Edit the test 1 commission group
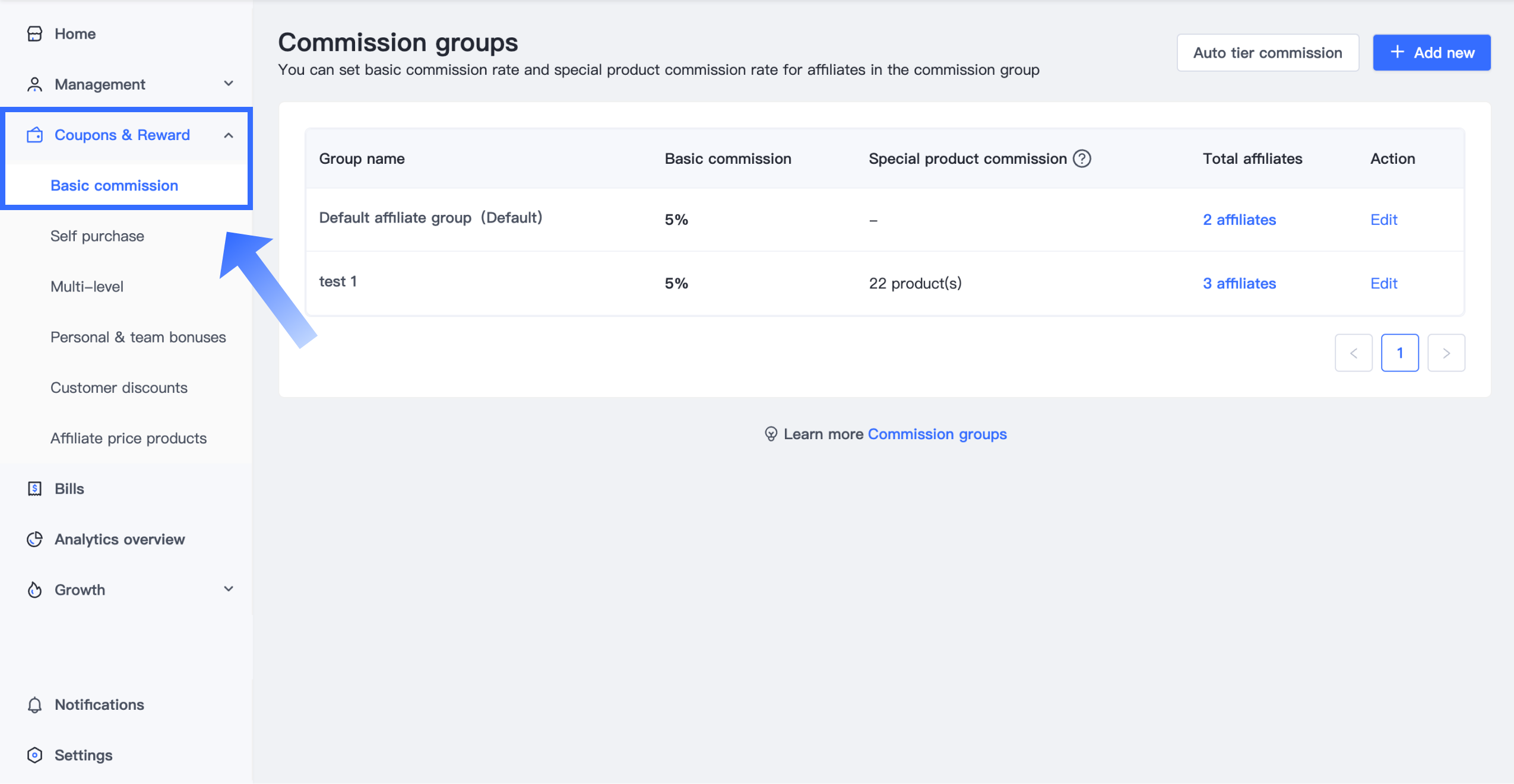Image resolution: width=1514 pixels, height=784 pixels. point(1383,283)
